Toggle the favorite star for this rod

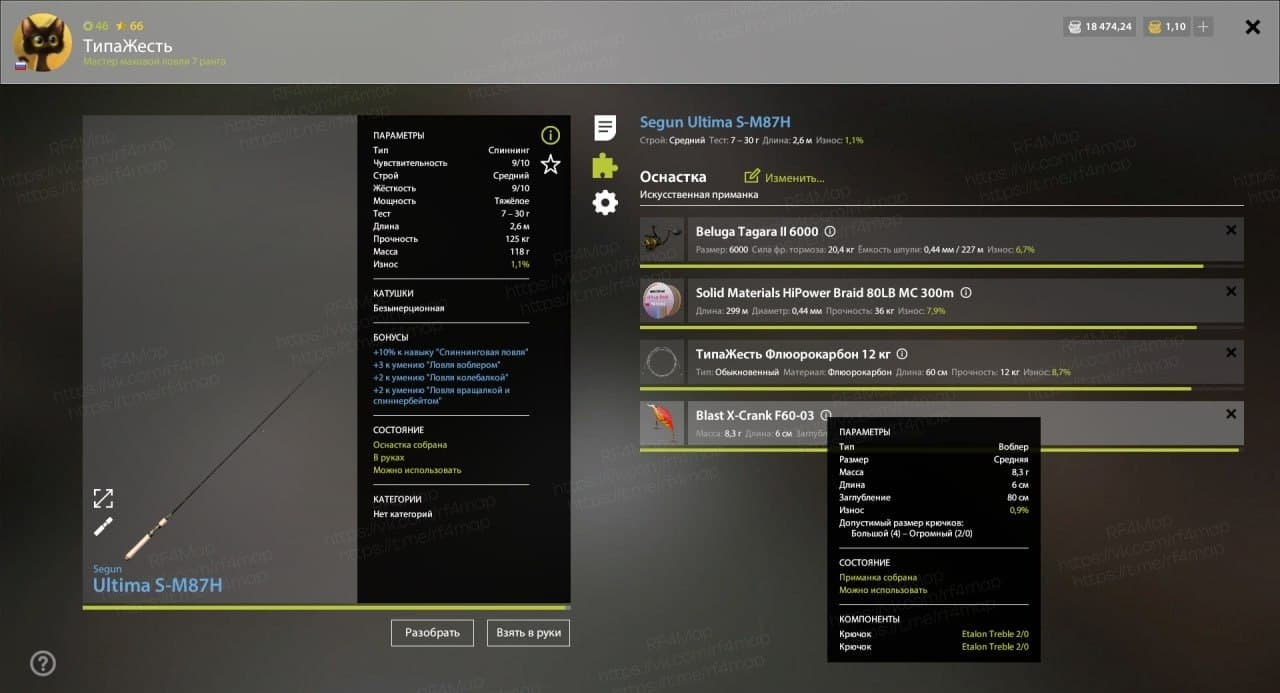(550, 165)
